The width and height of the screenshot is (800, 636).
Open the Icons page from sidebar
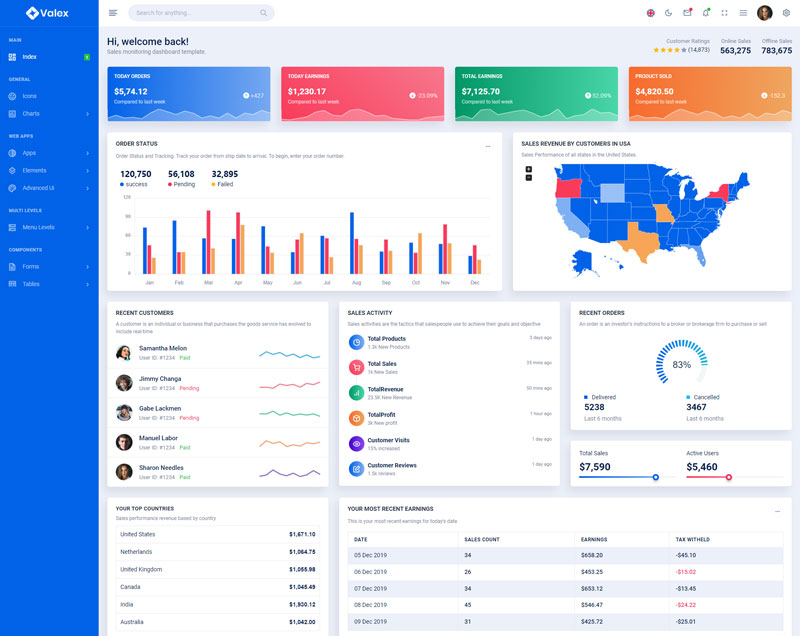(30, 96)
